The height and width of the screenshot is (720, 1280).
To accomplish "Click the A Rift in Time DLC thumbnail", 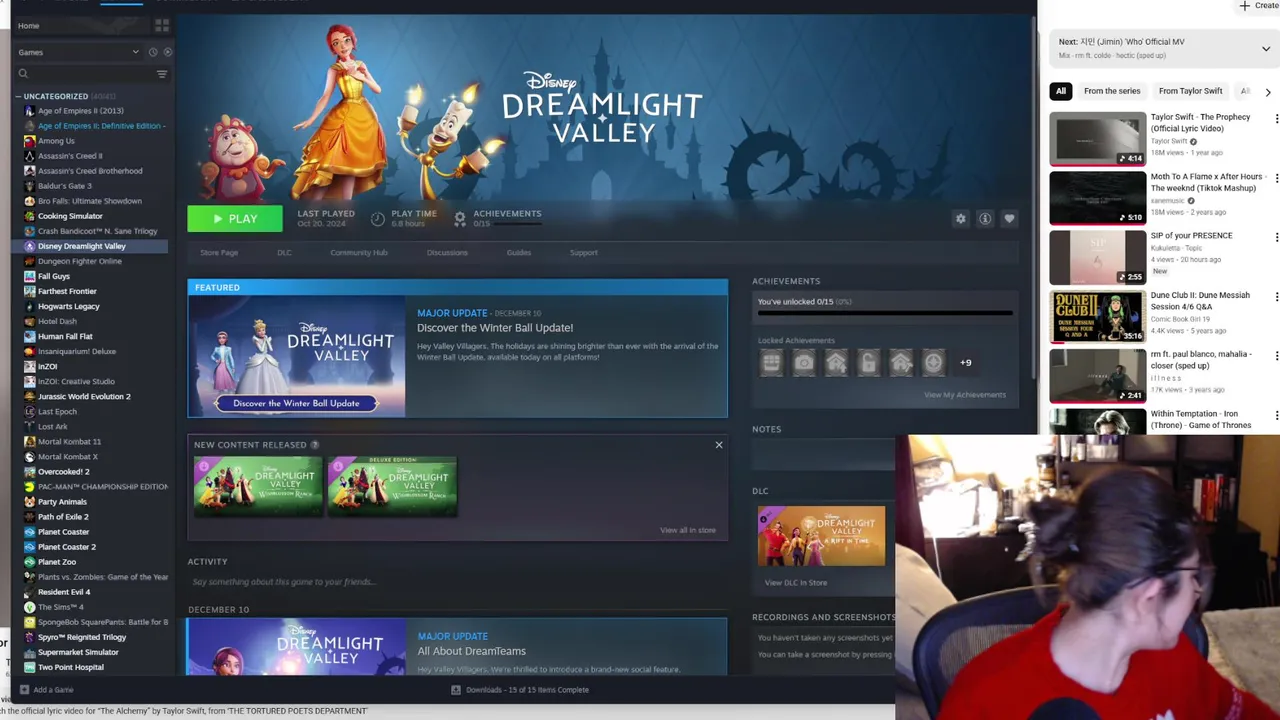I will point(821,536).
